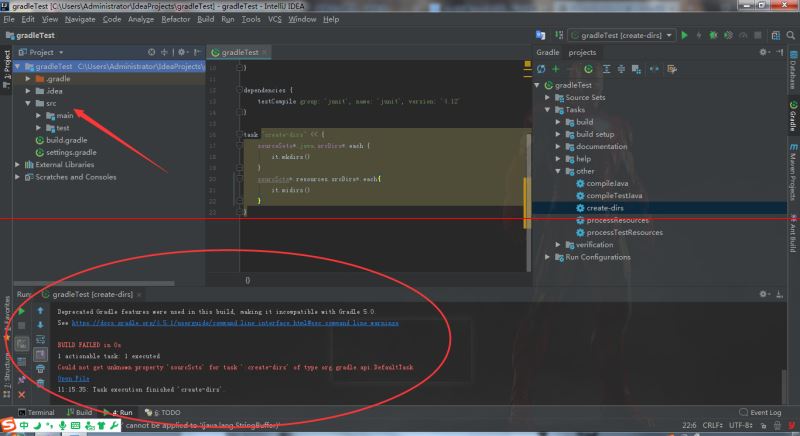Close the Run panel with red X

pyautogui.click(x=21, y=395)
